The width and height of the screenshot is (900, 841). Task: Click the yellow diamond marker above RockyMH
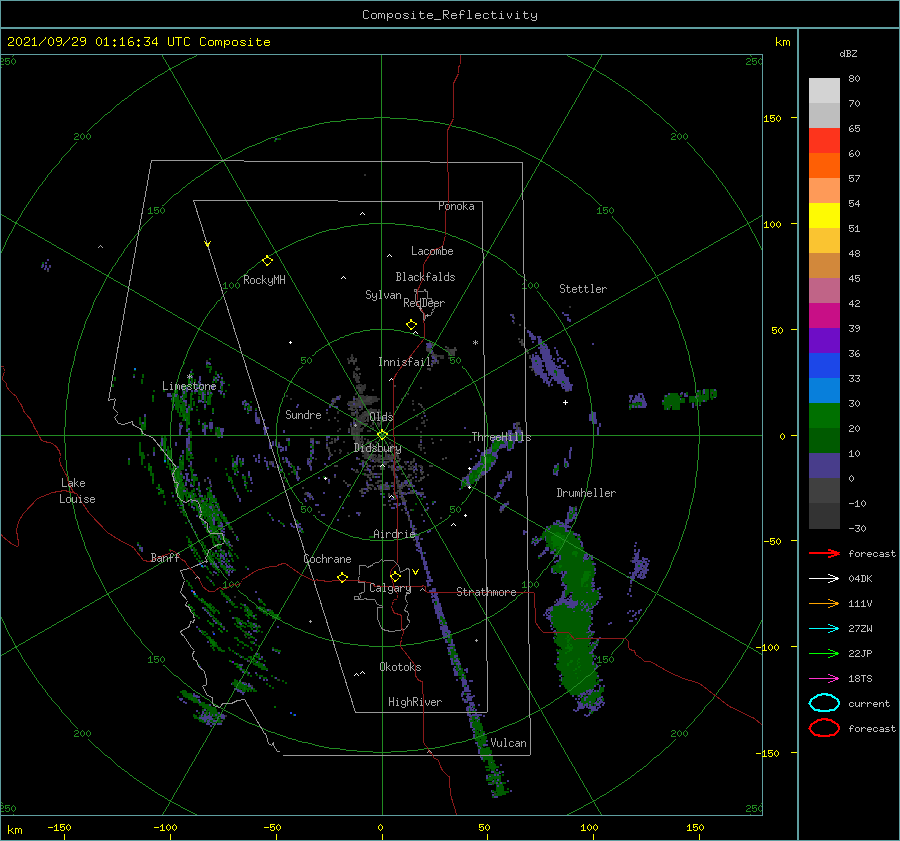267,261
